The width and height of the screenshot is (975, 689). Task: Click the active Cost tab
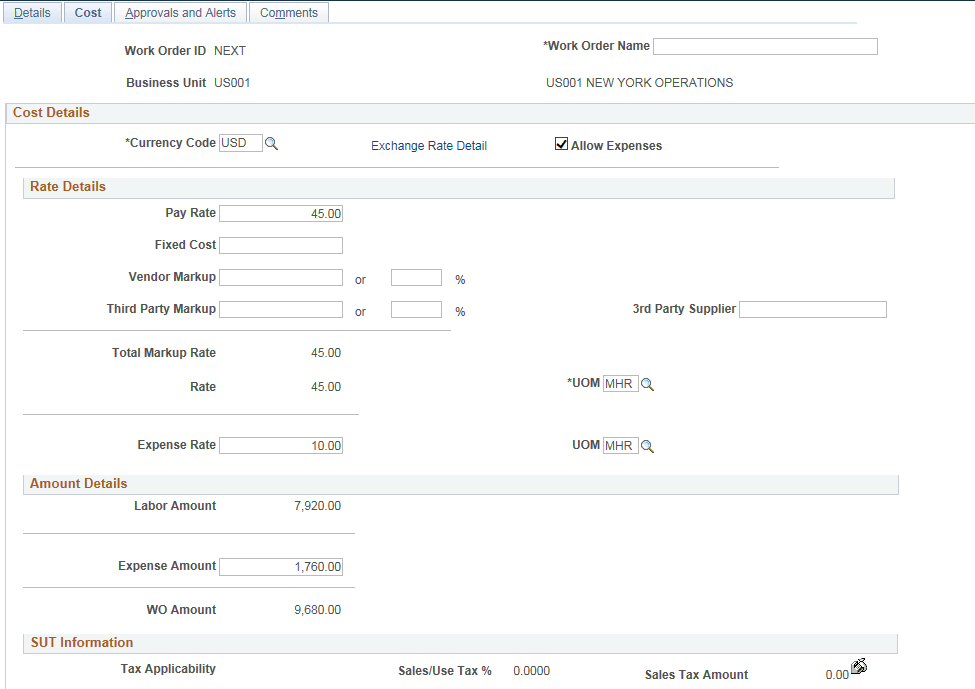pyautogui.click(x=87, y=12)
